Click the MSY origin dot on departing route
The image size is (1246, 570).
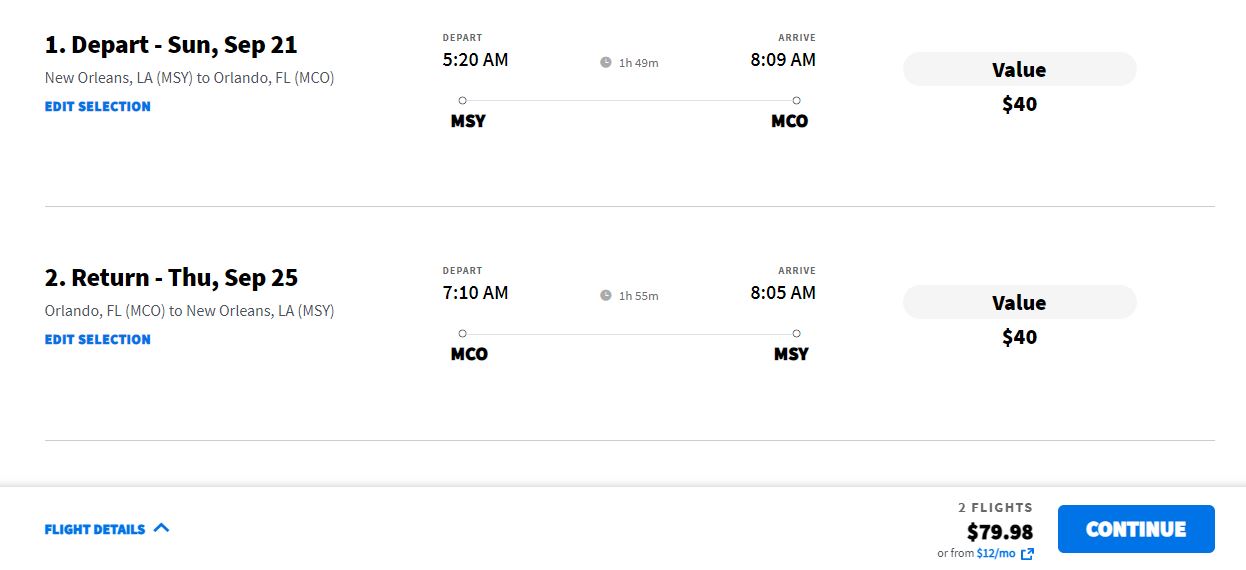pos(462,100)
